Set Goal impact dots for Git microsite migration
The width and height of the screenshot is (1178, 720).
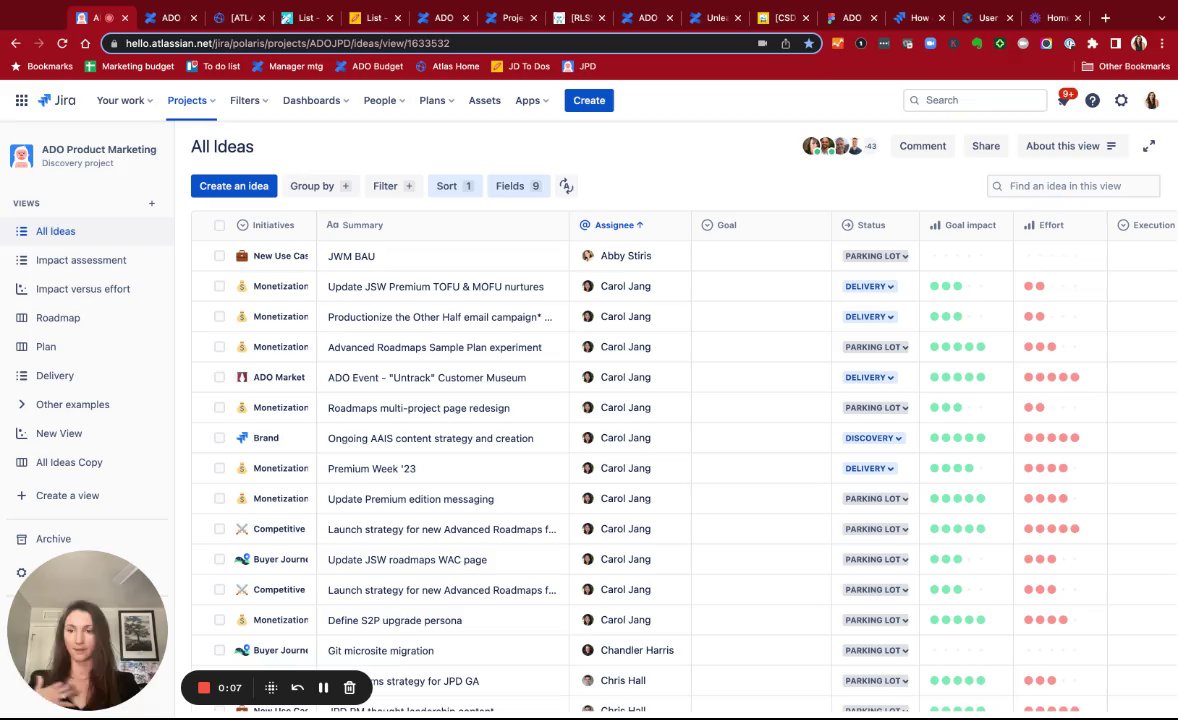[x=957, y=650]
